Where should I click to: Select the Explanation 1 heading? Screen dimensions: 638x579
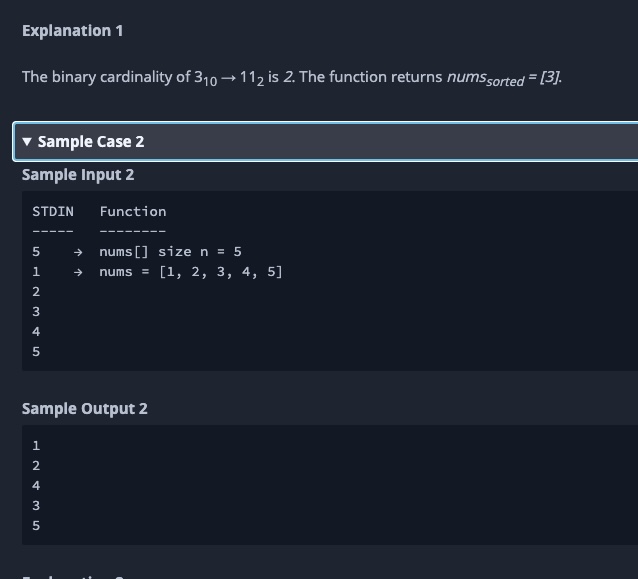coord(72,31)
